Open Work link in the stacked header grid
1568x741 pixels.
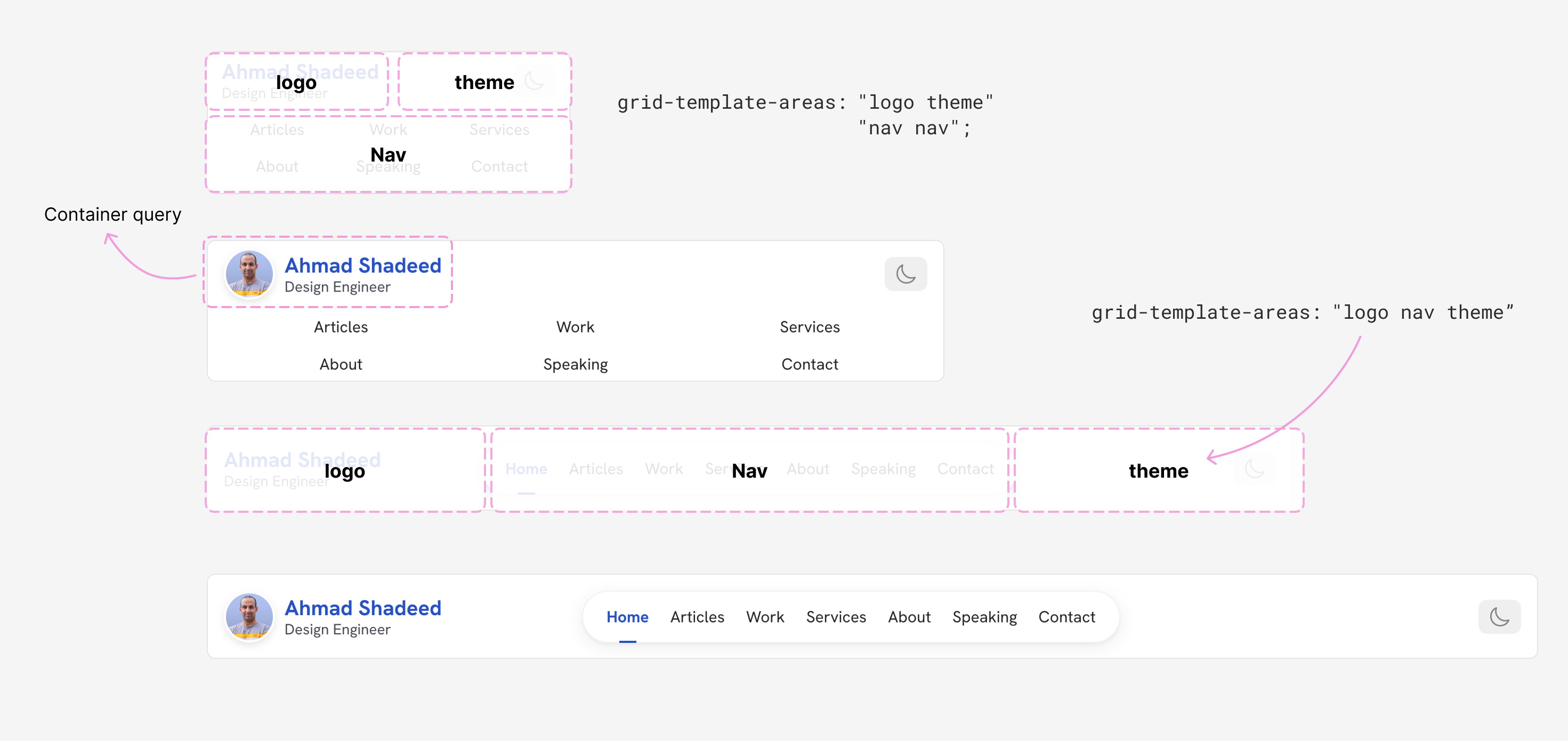[x=575, y=327]
